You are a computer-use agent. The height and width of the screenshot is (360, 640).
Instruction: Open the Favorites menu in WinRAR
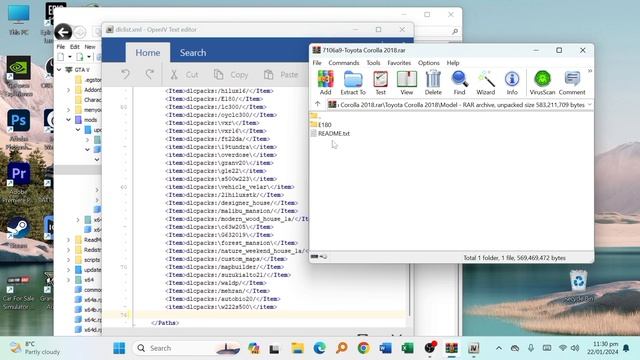click(399, 63)
